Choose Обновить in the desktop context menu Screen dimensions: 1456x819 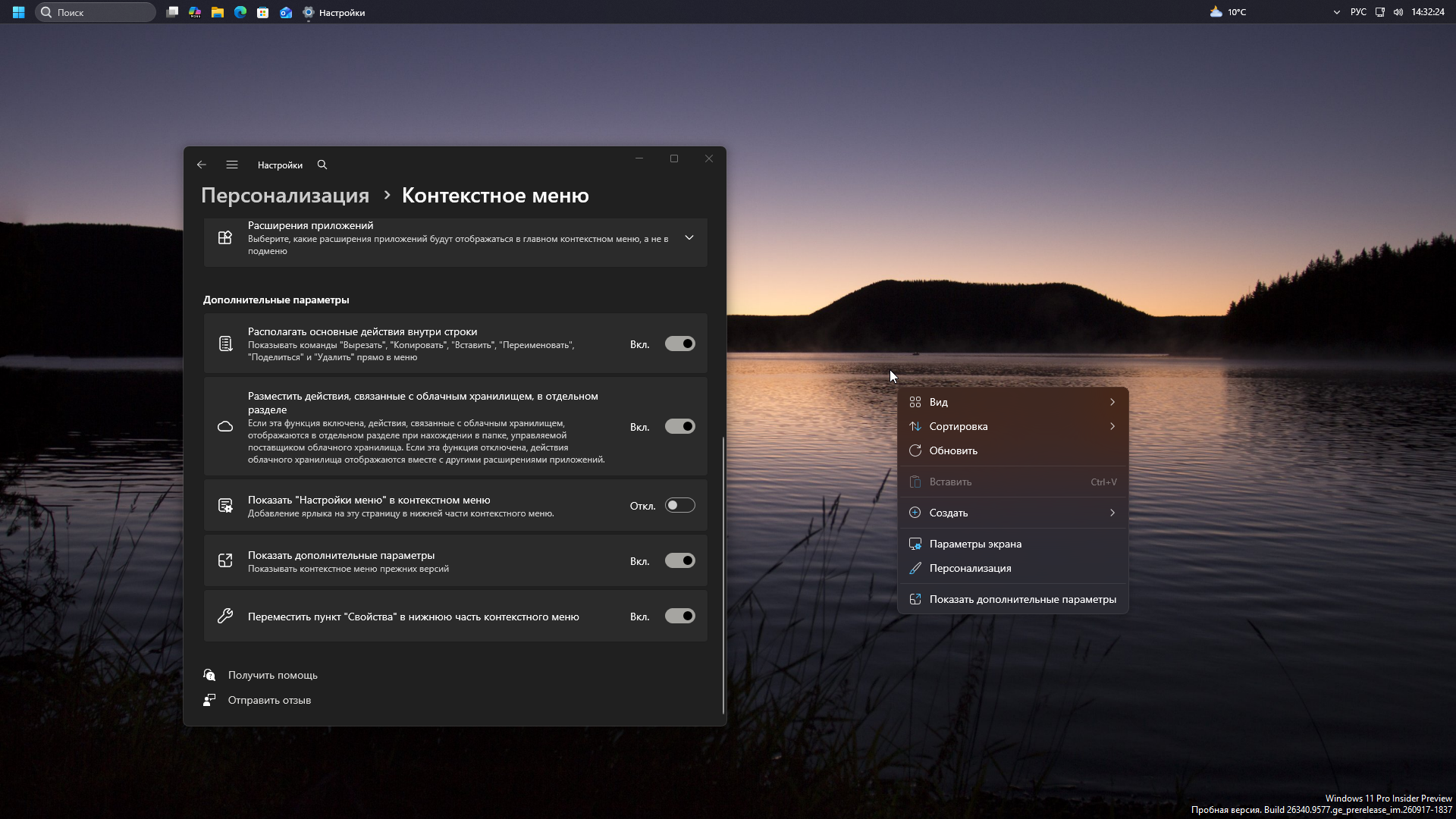click(1013, 451)
